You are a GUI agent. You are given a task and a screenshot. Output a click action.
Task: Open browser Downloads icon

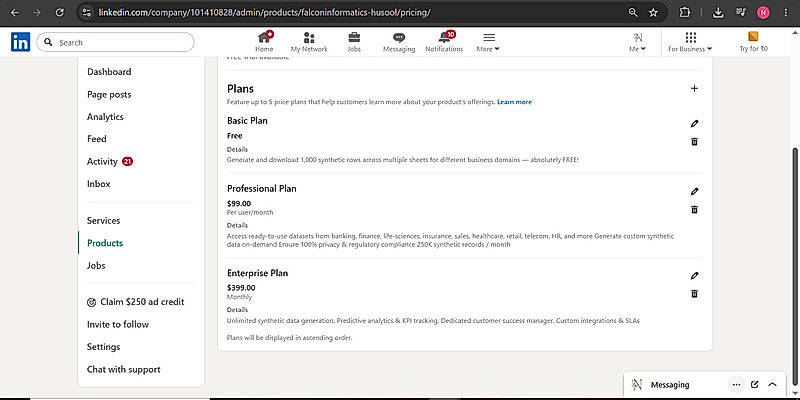pos(718,13)
